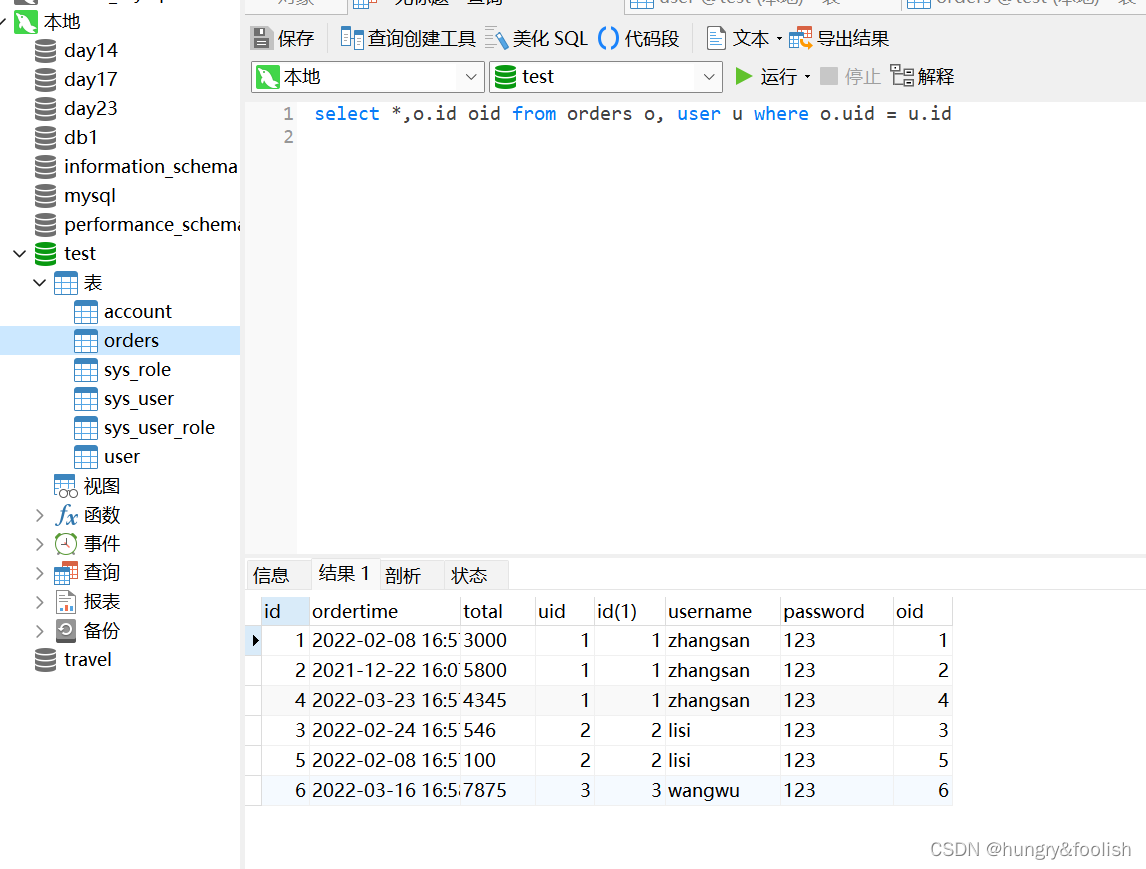Click the Save (保存) disk icon

pyautogui.click(x=261, y=38)
